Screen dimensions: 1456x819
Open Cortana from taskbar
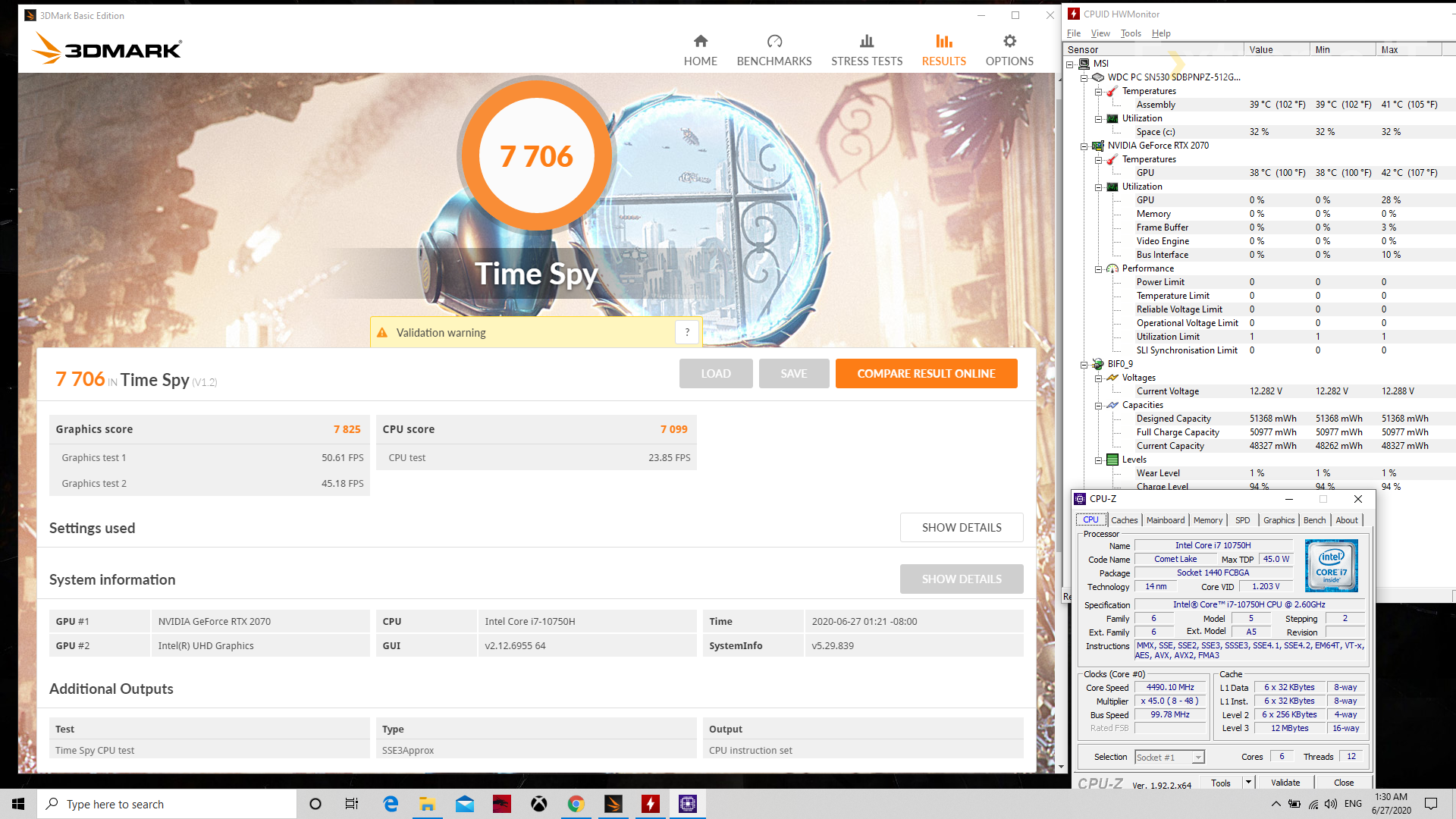(x=315, y=804)
